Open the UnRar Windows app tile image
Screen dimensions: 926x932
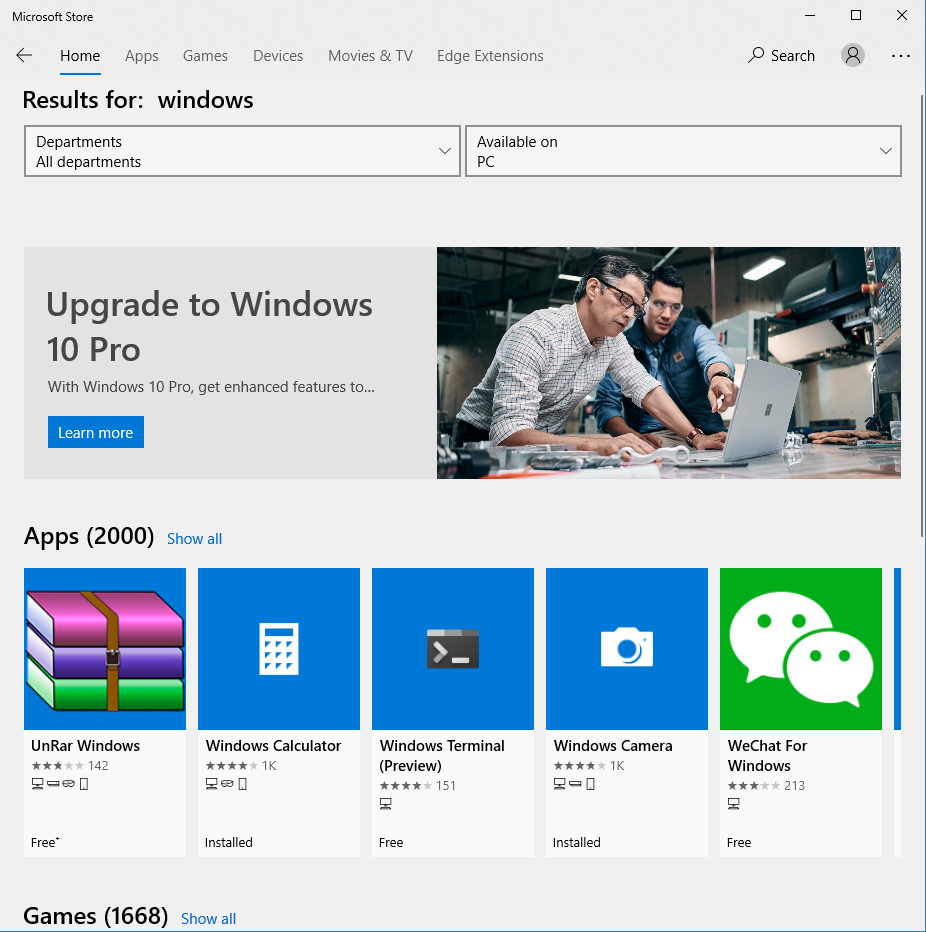(105, 648)
